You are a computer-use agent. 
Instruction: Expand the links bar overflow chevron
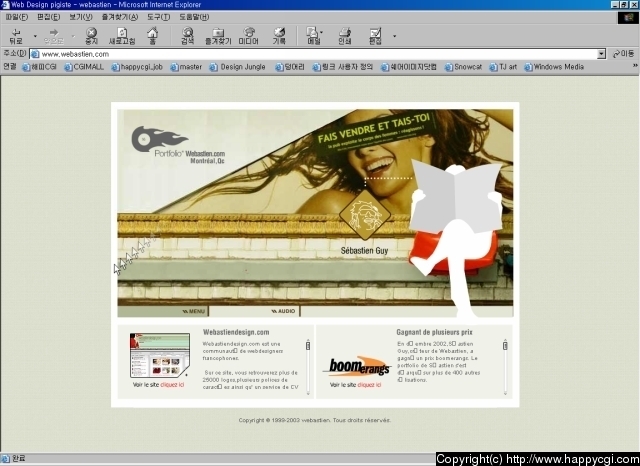(x=635, y=66)
